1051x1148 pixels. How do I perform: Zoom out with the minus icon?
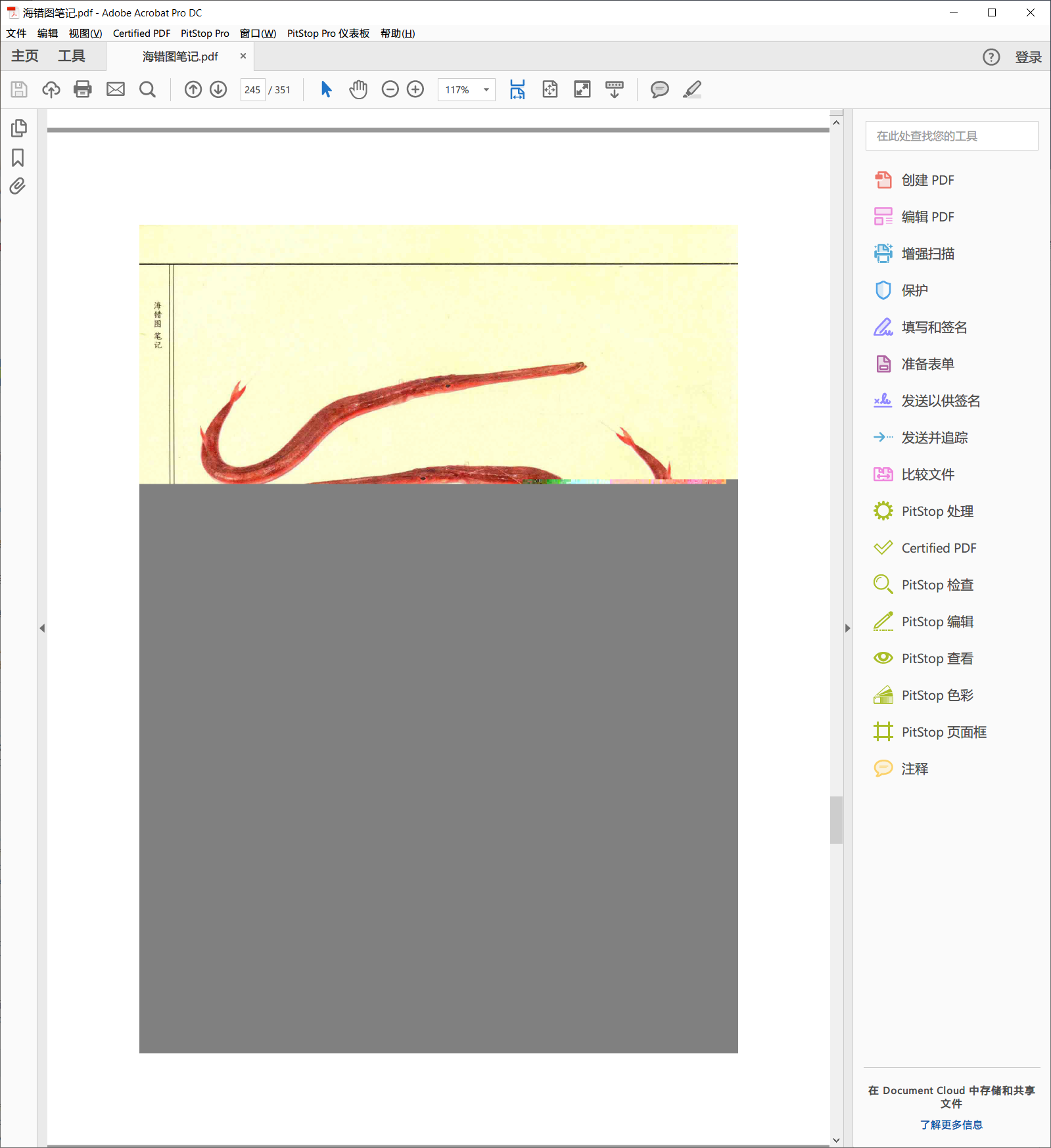(x=390, y=89)
